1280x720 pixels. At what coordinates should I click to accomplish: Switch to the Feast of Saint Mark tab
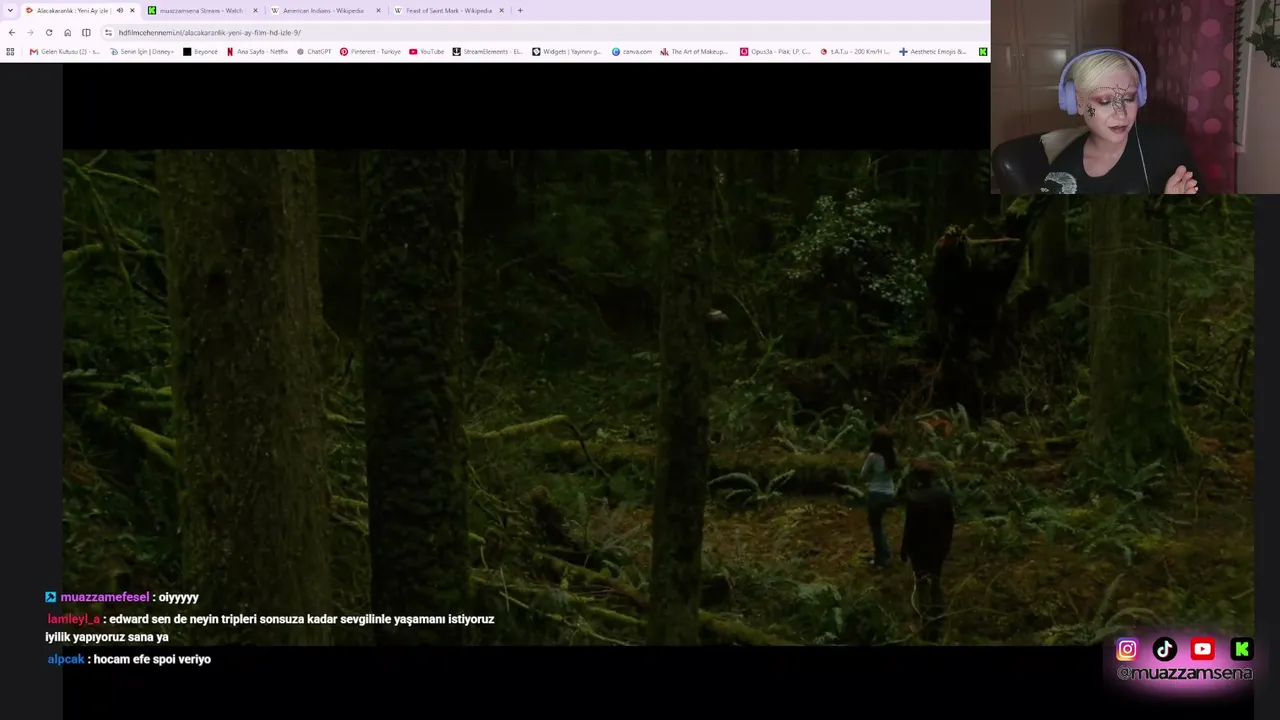(x=449, y=11)
